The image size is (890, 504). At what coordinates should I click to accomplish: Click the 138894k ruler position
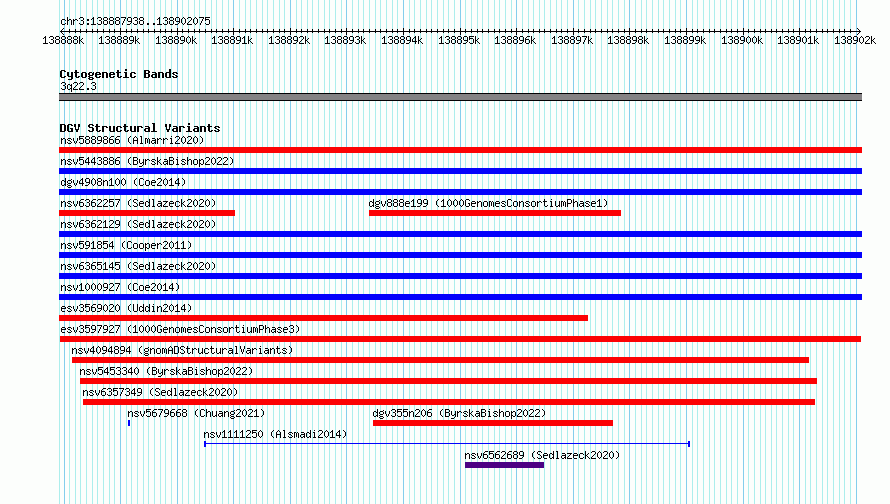pos(402,40)
